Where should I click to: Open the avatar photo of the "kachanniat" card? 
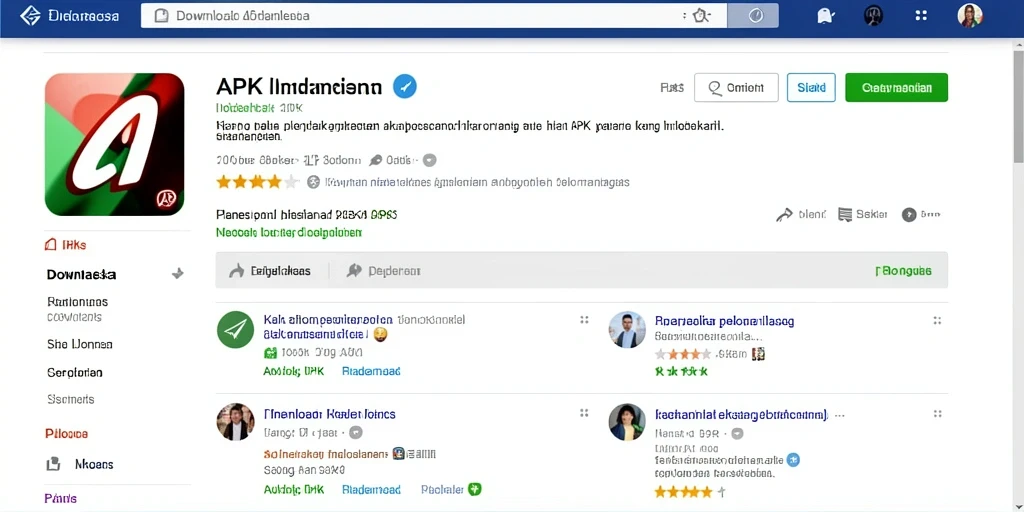pyautogui.click(x=627, y=423)
